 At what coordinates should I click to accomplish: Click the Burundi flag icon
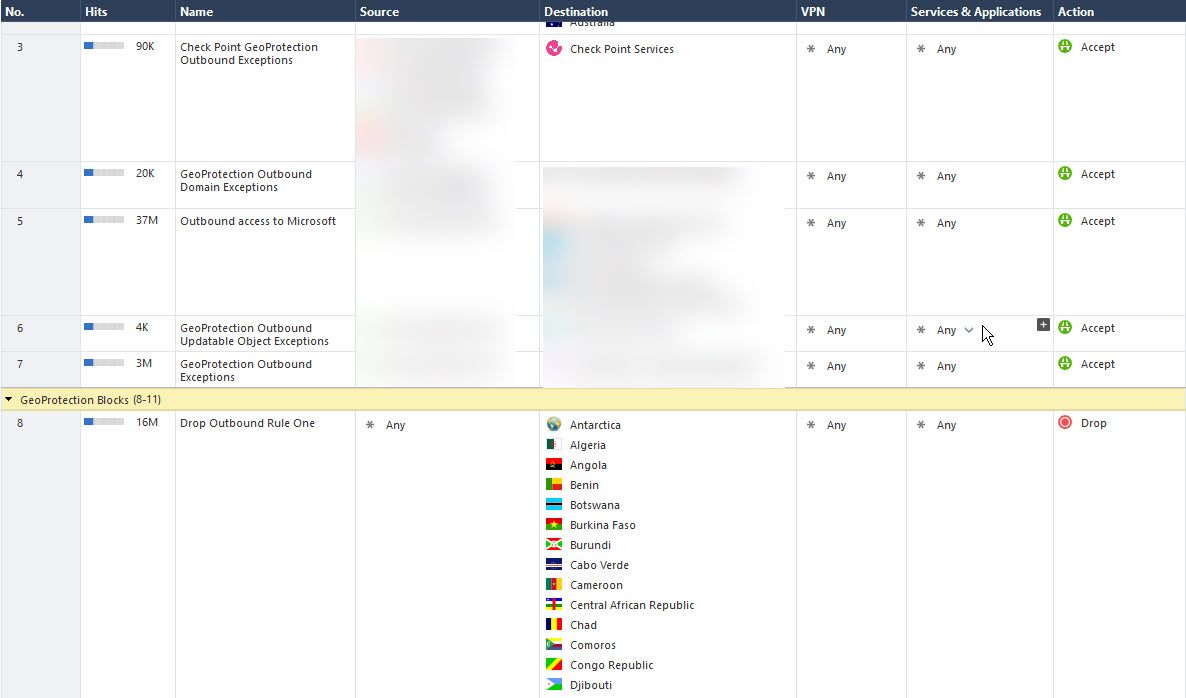(554, 544)
